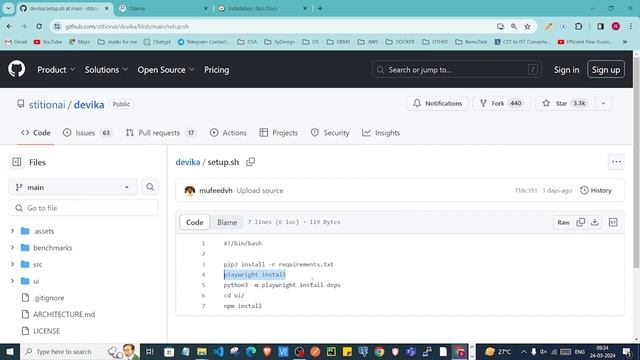Open the Projects tab

pos(279,133)
